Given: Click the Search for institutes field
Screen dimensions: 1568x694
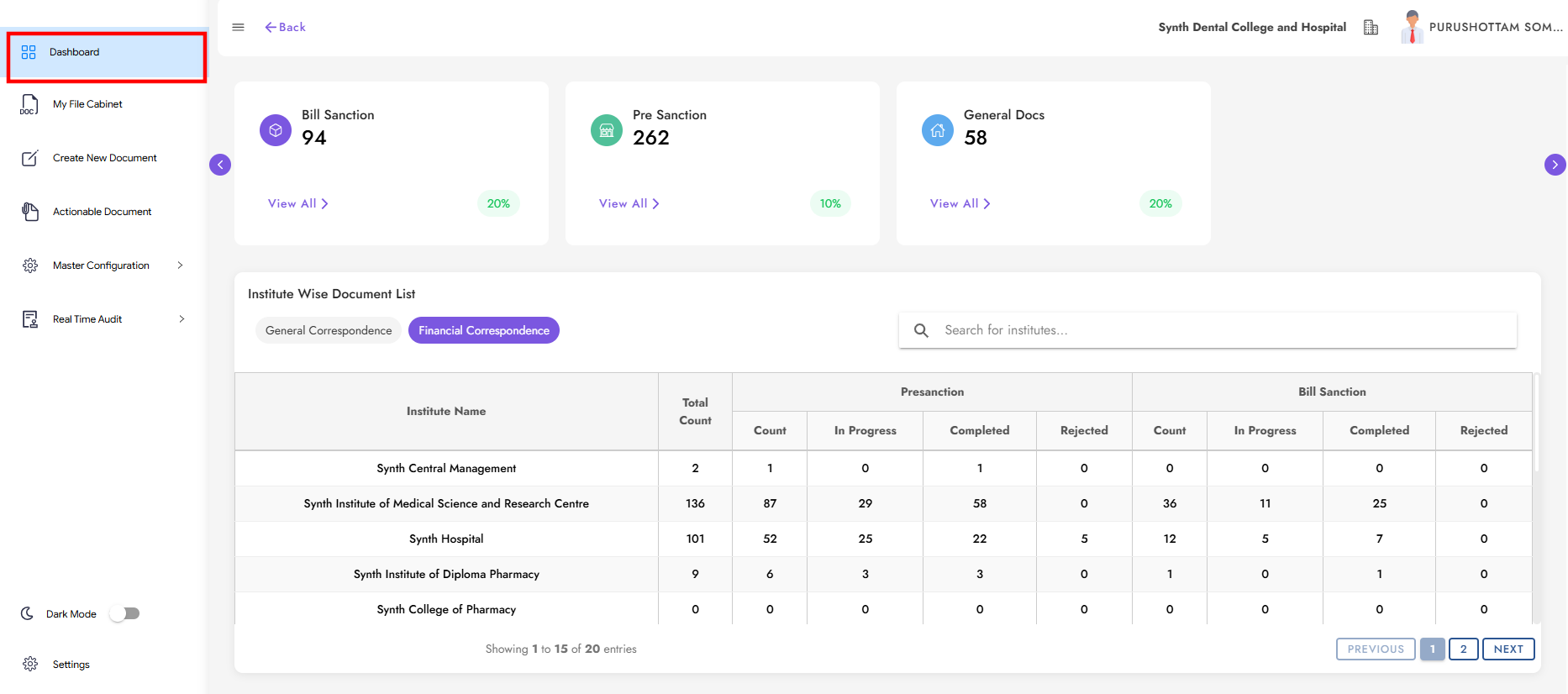Looking at the screenshot, I should point(1218,330).
